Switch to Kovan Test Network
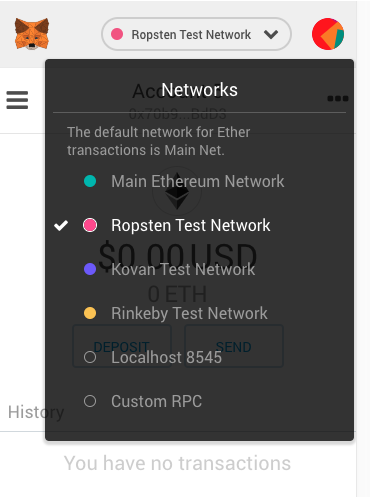Viewport: 370px width, 497px height. [183, 269]
